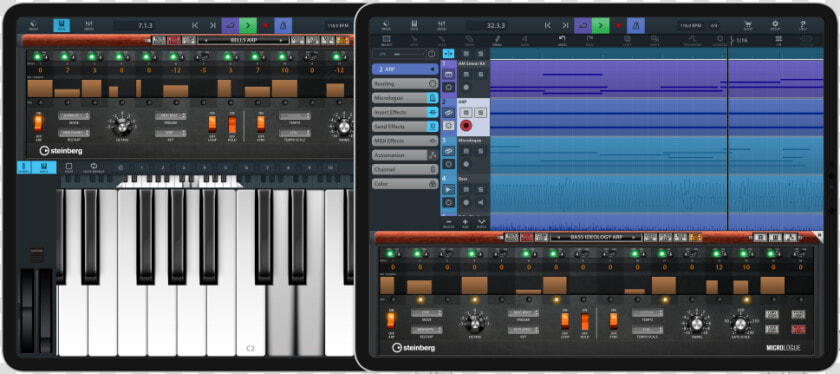Open Media on the right iPad toolbar
The width and height of the screenshot is (840, 374).
(x=387, y=25)
